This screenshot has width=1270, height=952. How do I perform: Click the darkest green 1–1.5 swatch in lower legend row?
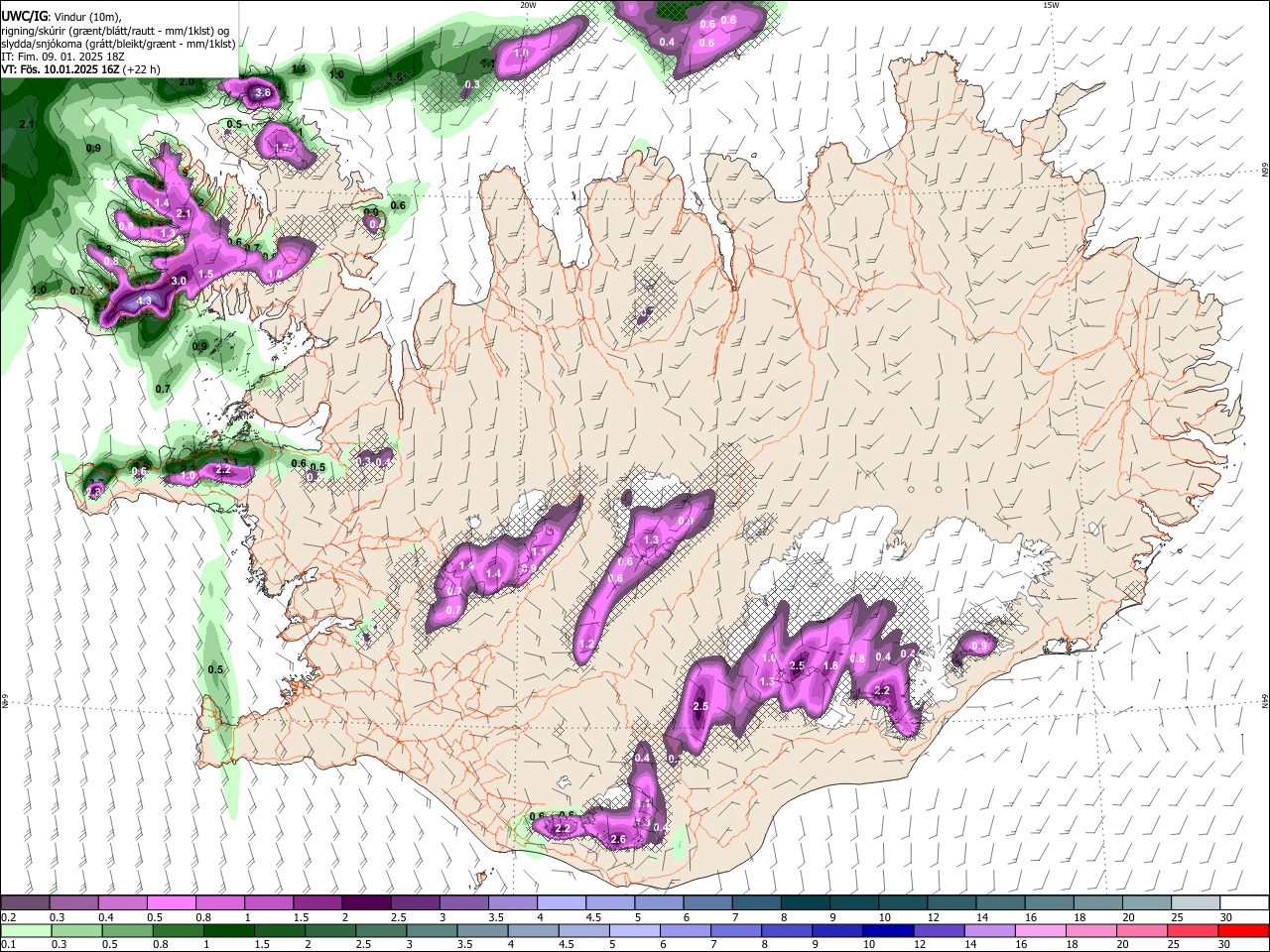(x=229, y=930)
